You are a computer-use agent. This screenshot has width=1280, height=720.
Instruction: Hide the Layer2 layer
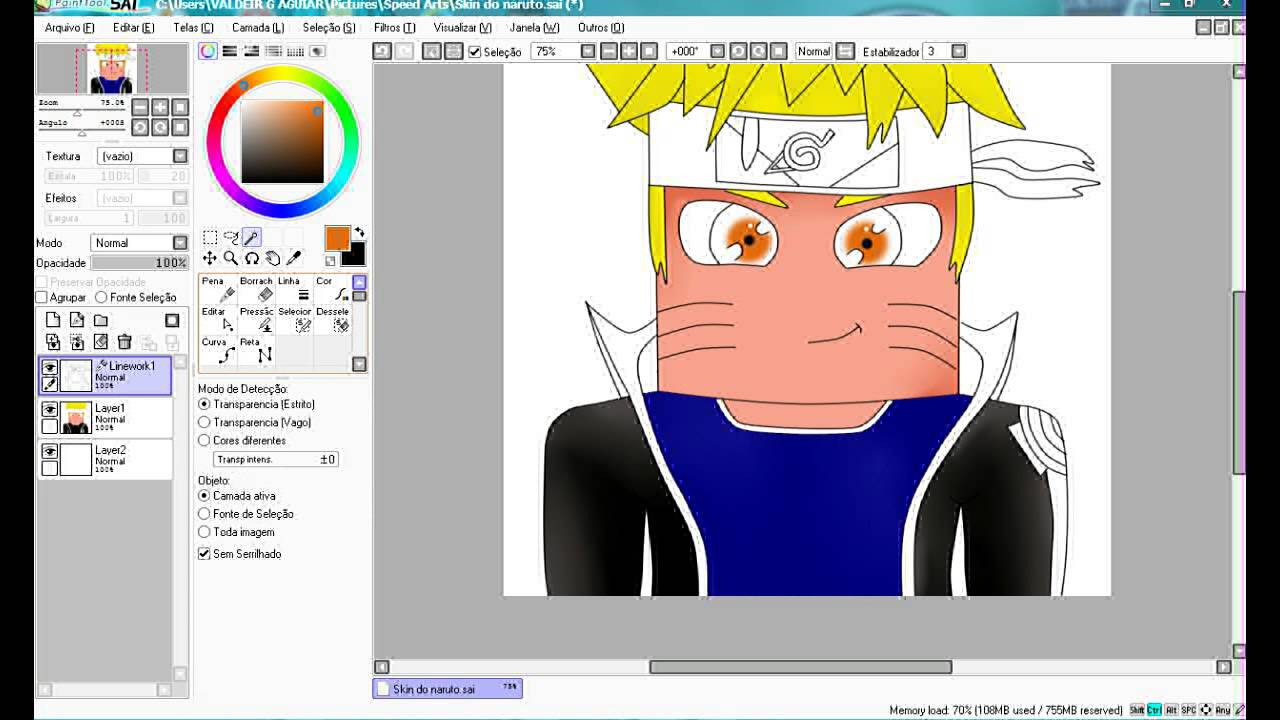click(49, 452)
